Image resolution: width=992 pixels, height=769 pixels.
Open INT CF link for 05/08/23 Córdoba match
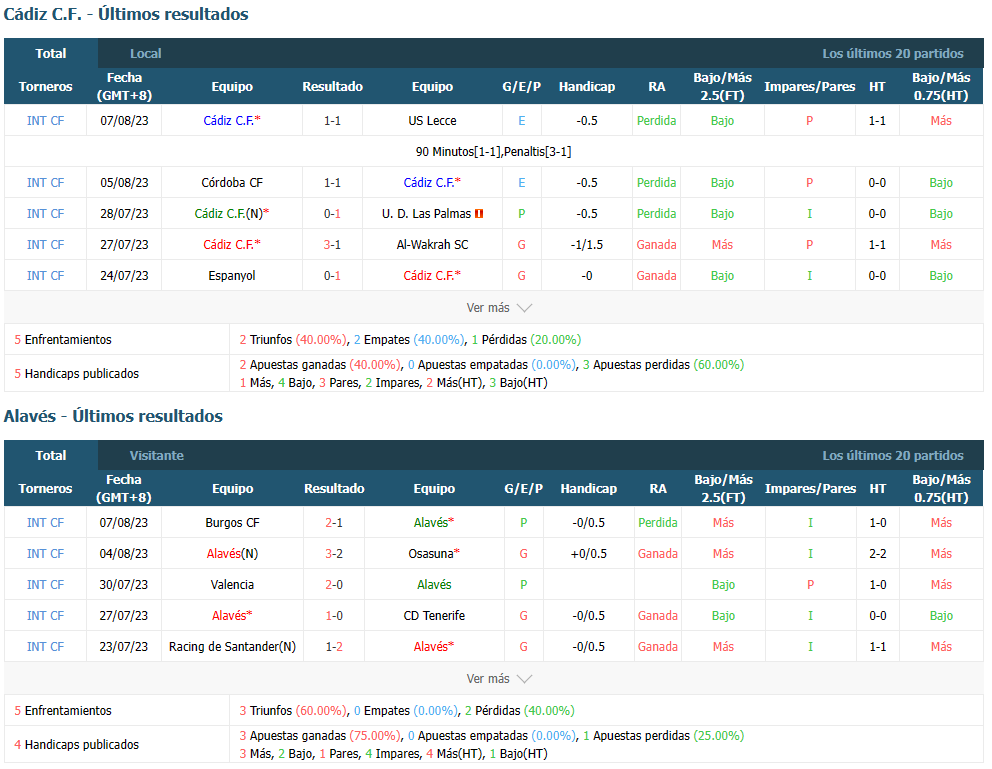46,183
